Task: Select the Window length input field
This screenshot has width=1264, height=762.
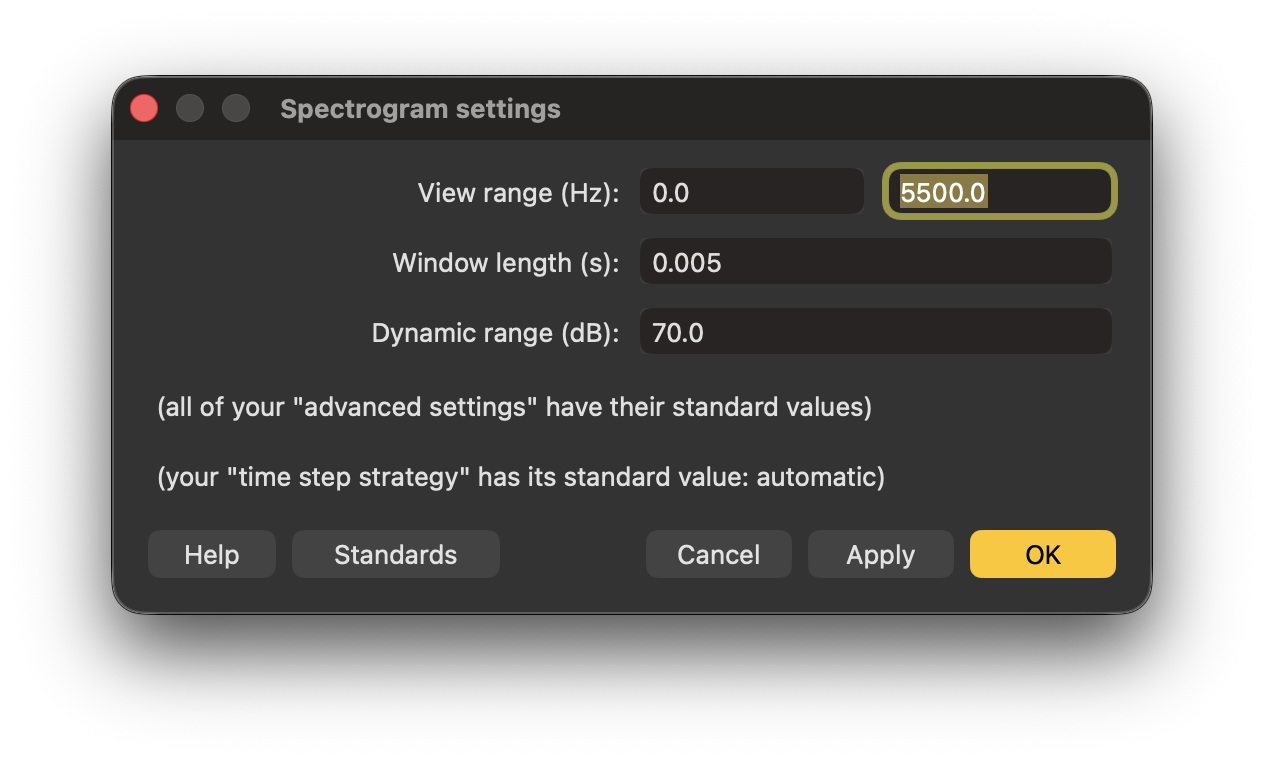Action: (x=875, y=263)
